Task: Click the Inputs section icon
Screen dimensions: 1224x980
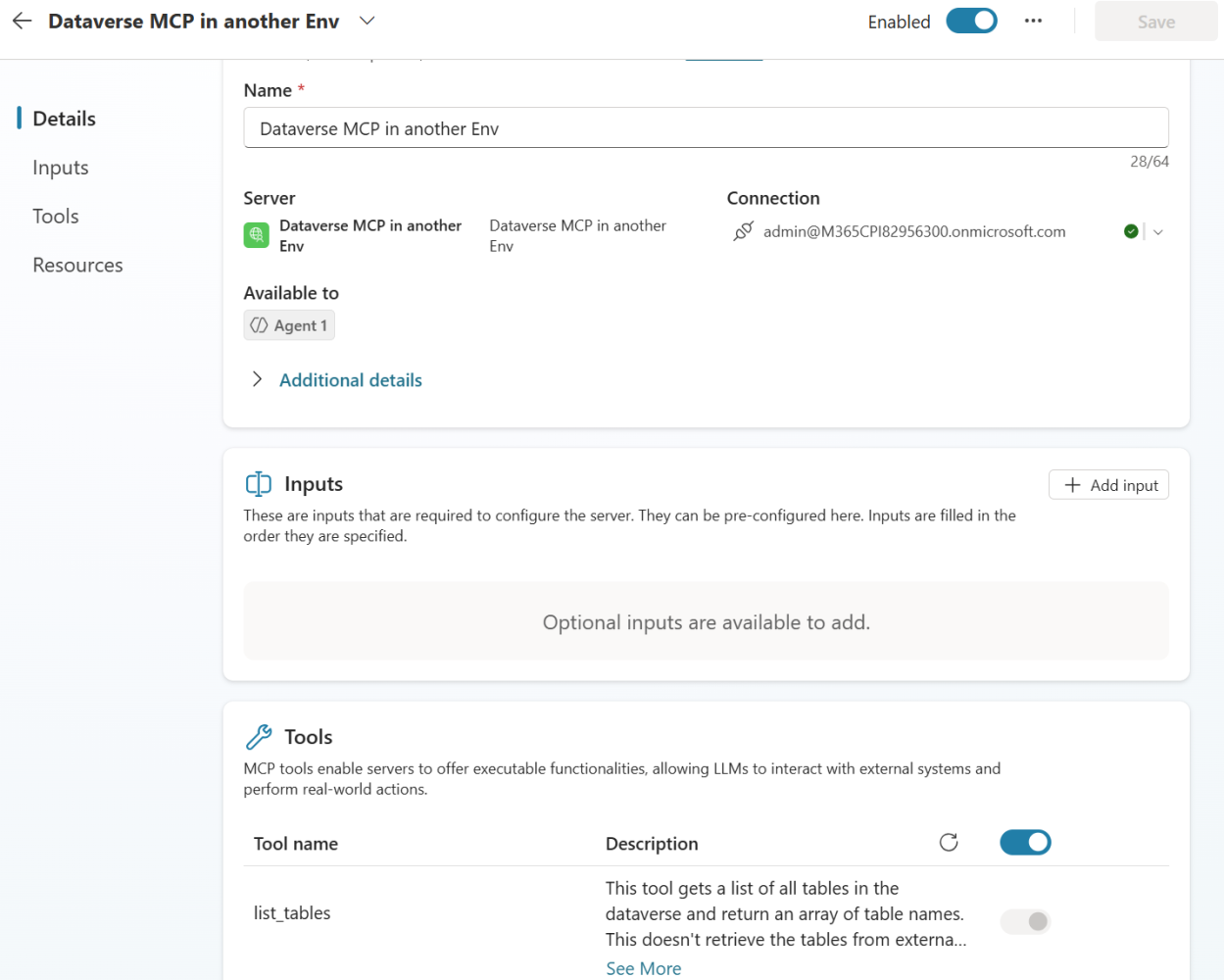Action: [x=259, y=484]
